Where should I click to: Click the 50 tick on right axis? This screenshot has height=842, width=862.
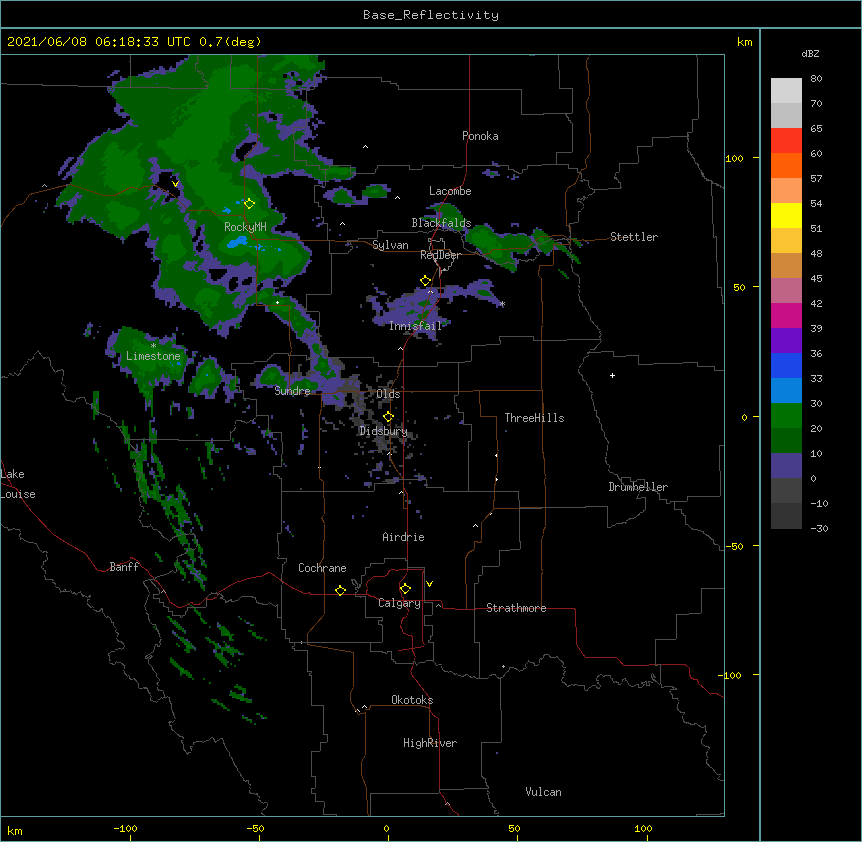739,287
